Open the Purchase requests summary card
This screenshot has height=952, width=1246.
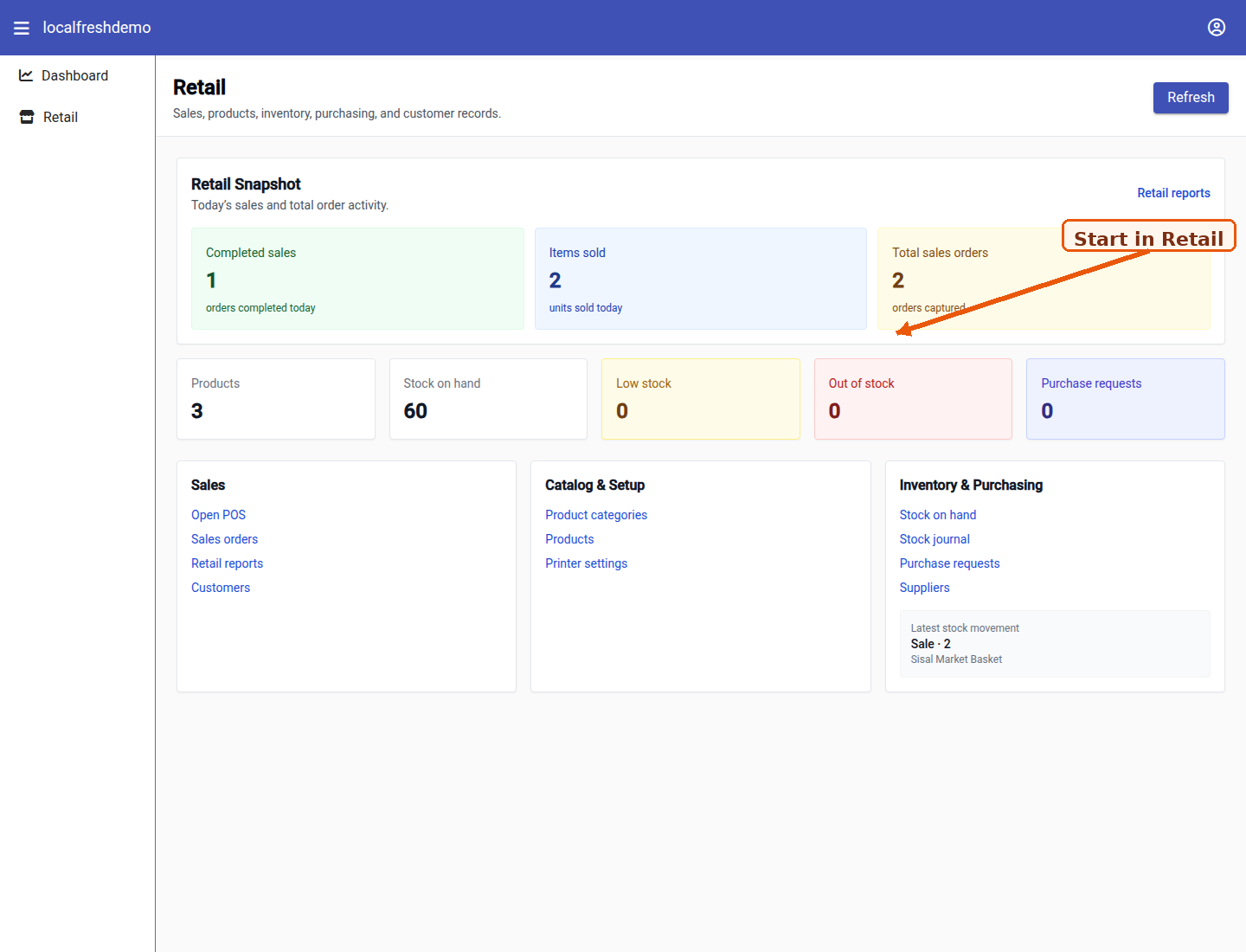1126,399
